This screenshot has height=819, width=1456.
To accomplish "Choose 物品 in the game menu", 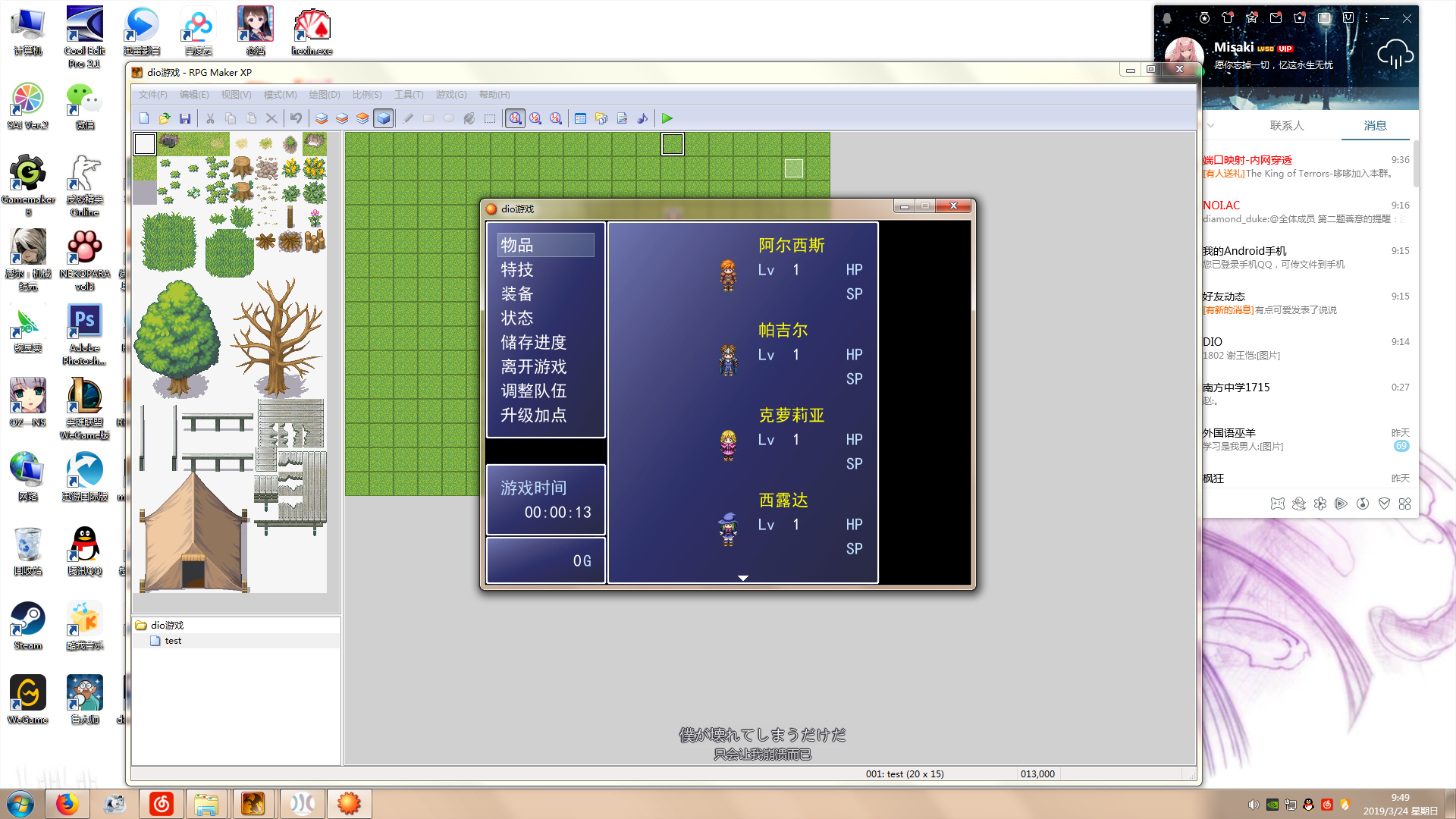I will pos(545,245).
